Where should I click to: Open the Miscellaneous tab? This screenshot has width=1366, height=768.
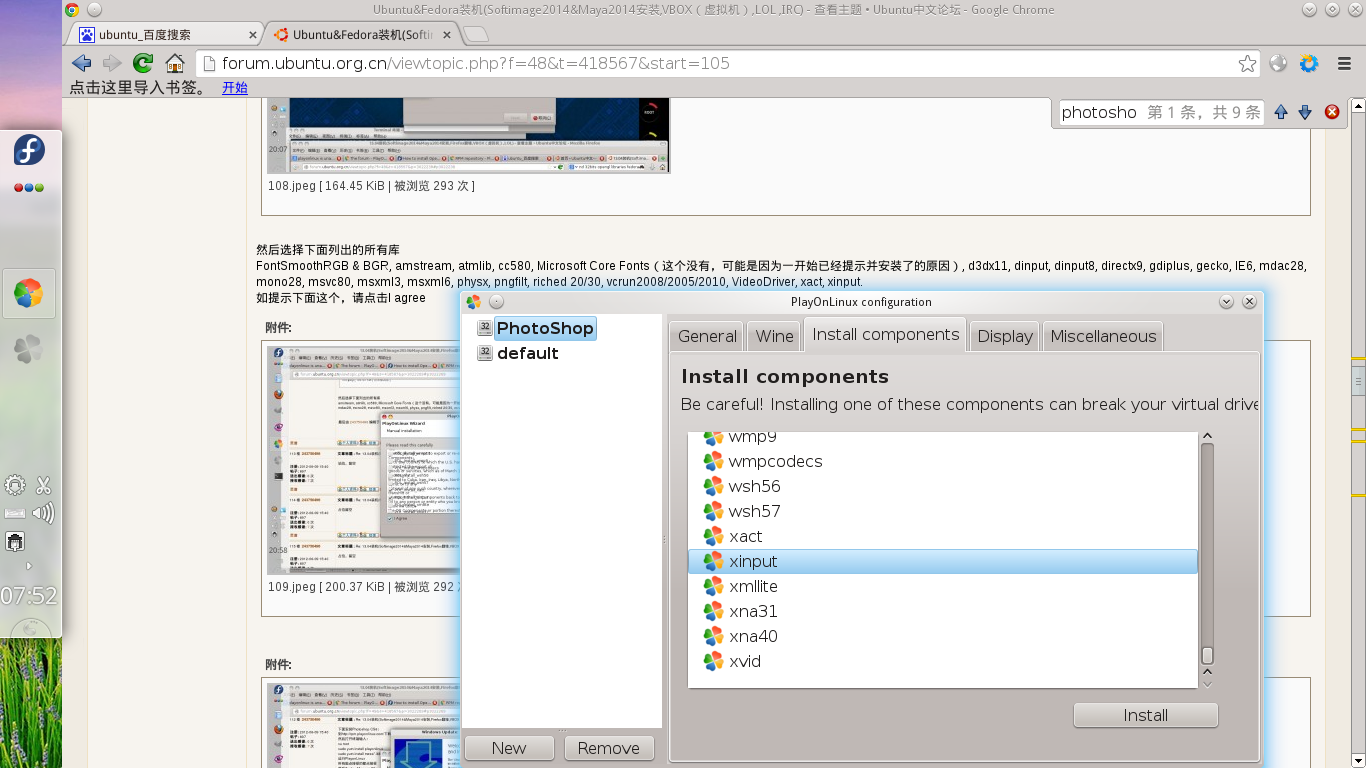(1103, 336)
